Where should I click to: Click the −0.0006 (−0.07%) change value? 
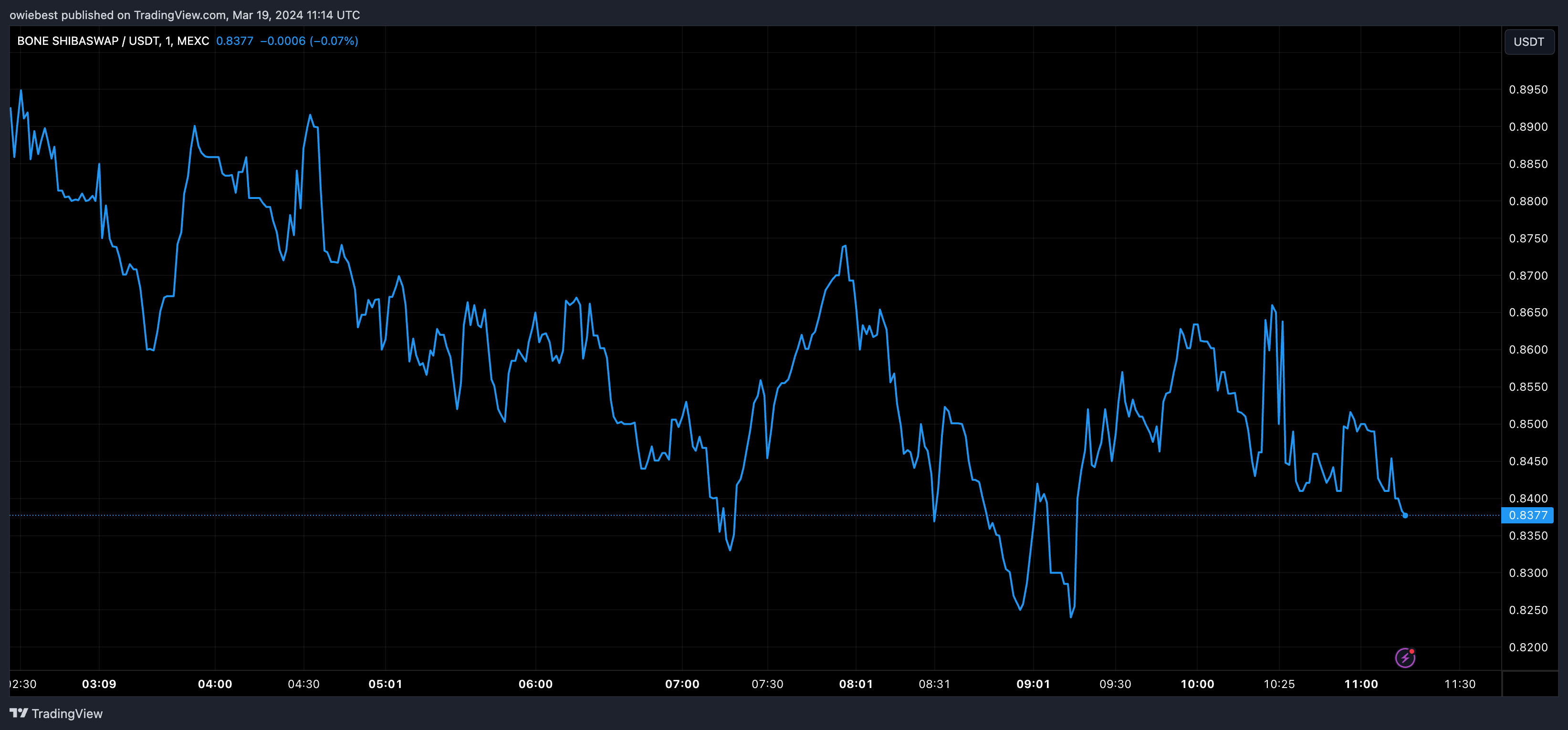click(x=309, y=41)
